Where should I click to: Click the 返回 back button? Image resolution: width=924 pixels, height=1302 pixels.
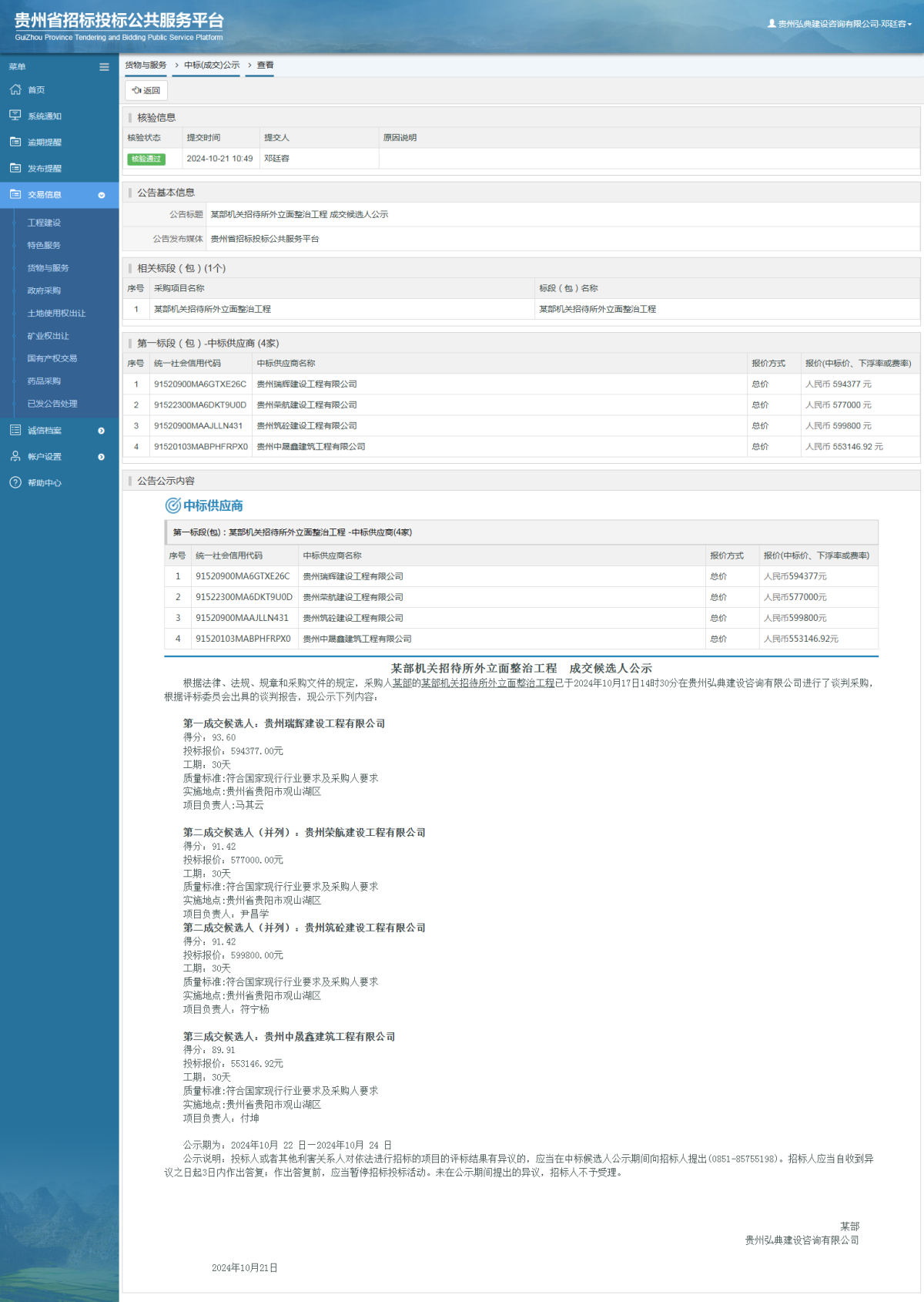[146, 90]
